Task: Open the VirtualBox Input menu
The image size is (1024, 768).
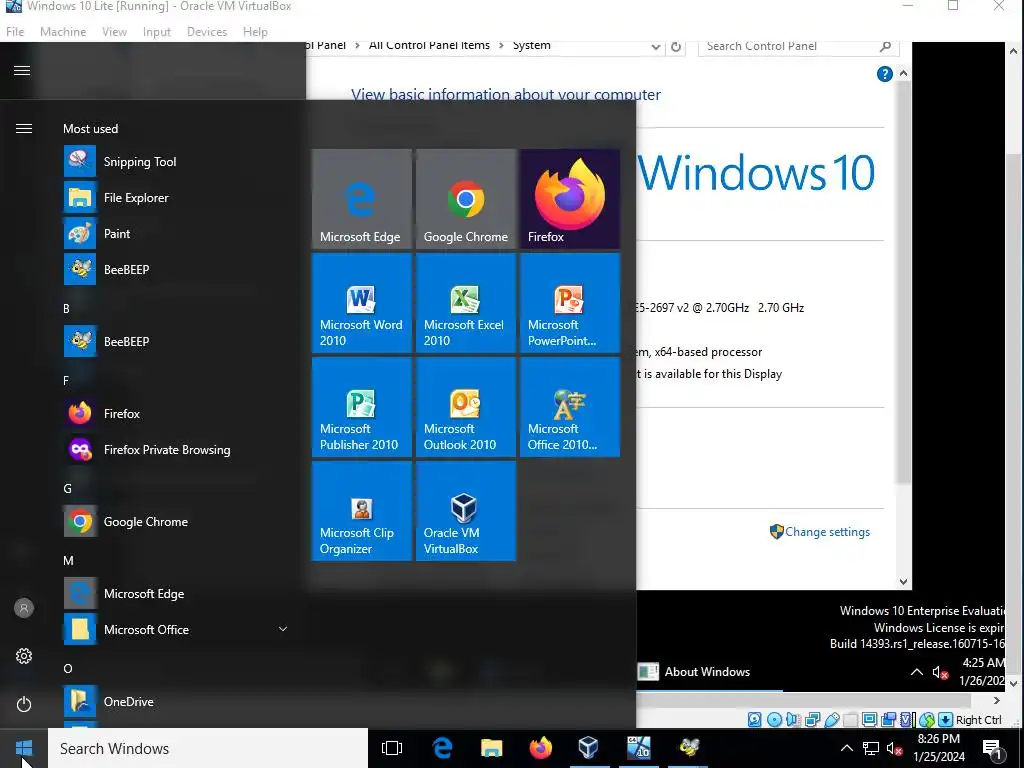Action: click(157, 31)
